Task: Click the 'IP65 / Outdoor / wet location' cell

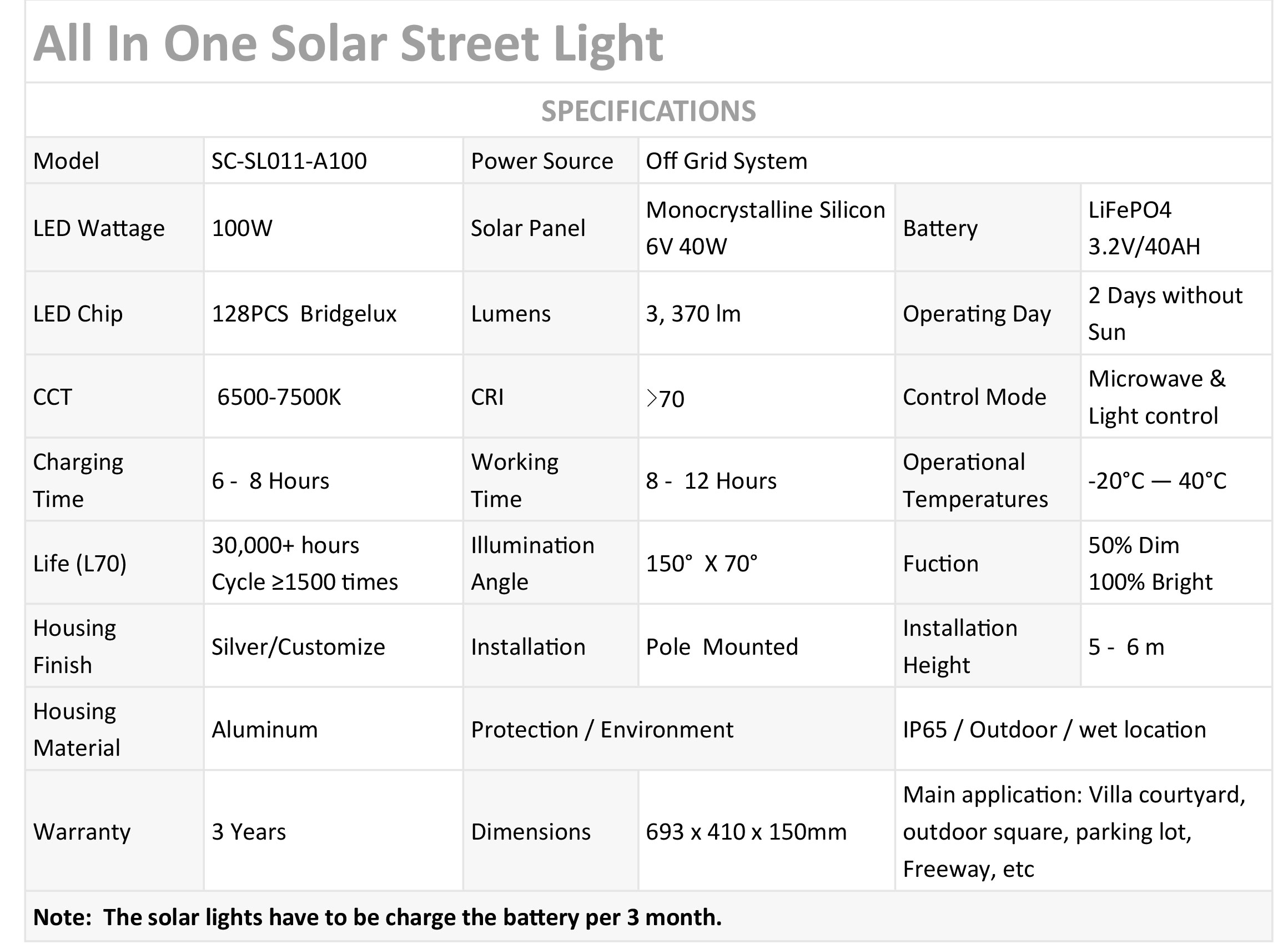Action: pyautogui.click(x=1054, y=730)
